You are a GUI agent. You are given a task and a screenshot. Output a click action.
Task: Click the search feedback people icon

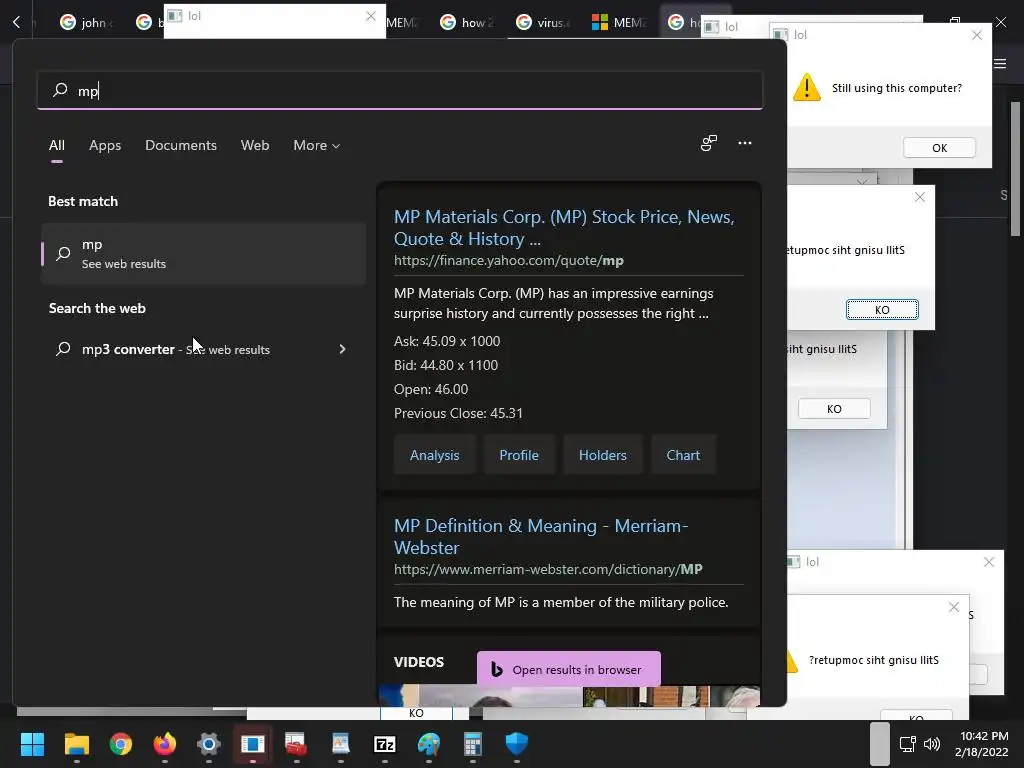pyautogui.click(x=709, y=143)
